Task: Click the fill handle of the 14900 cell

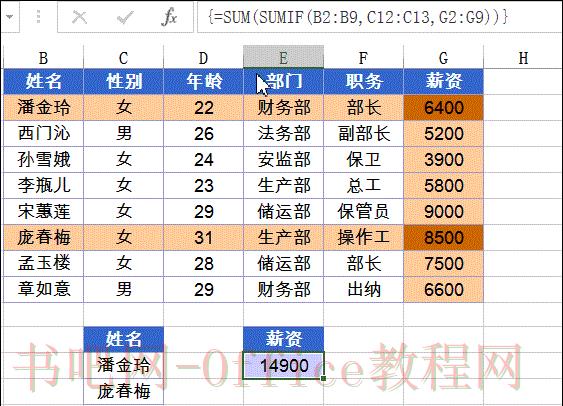Action: [323, 378]
